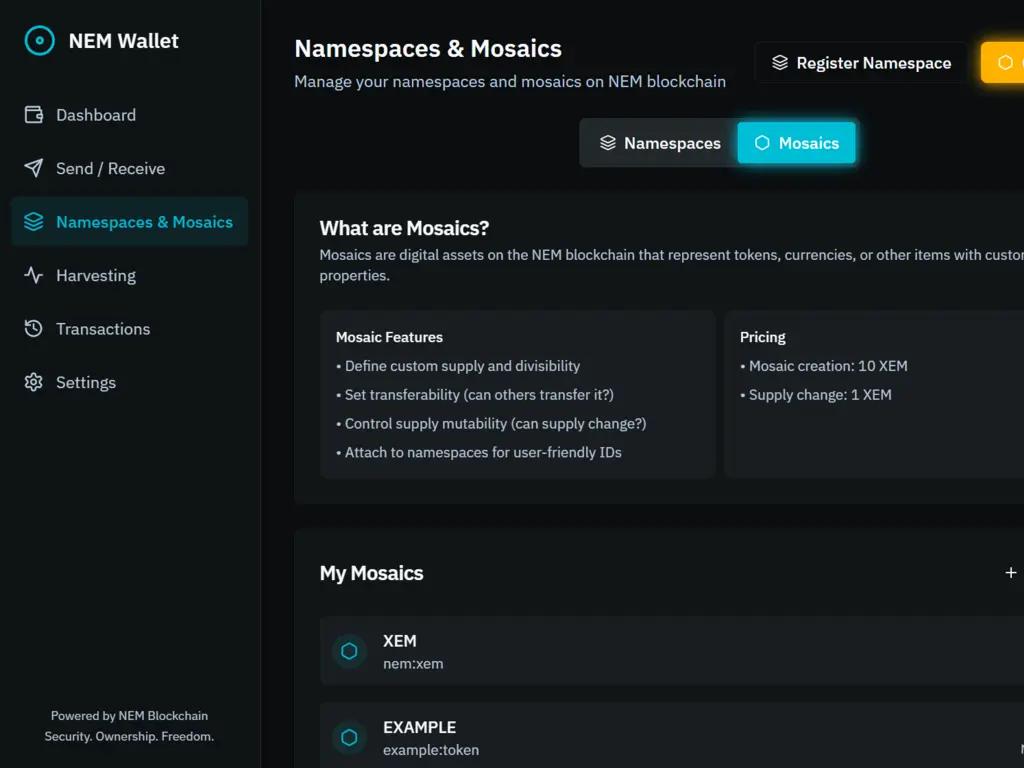
Task: Click the Pricing heading
Action: point(762,337)
